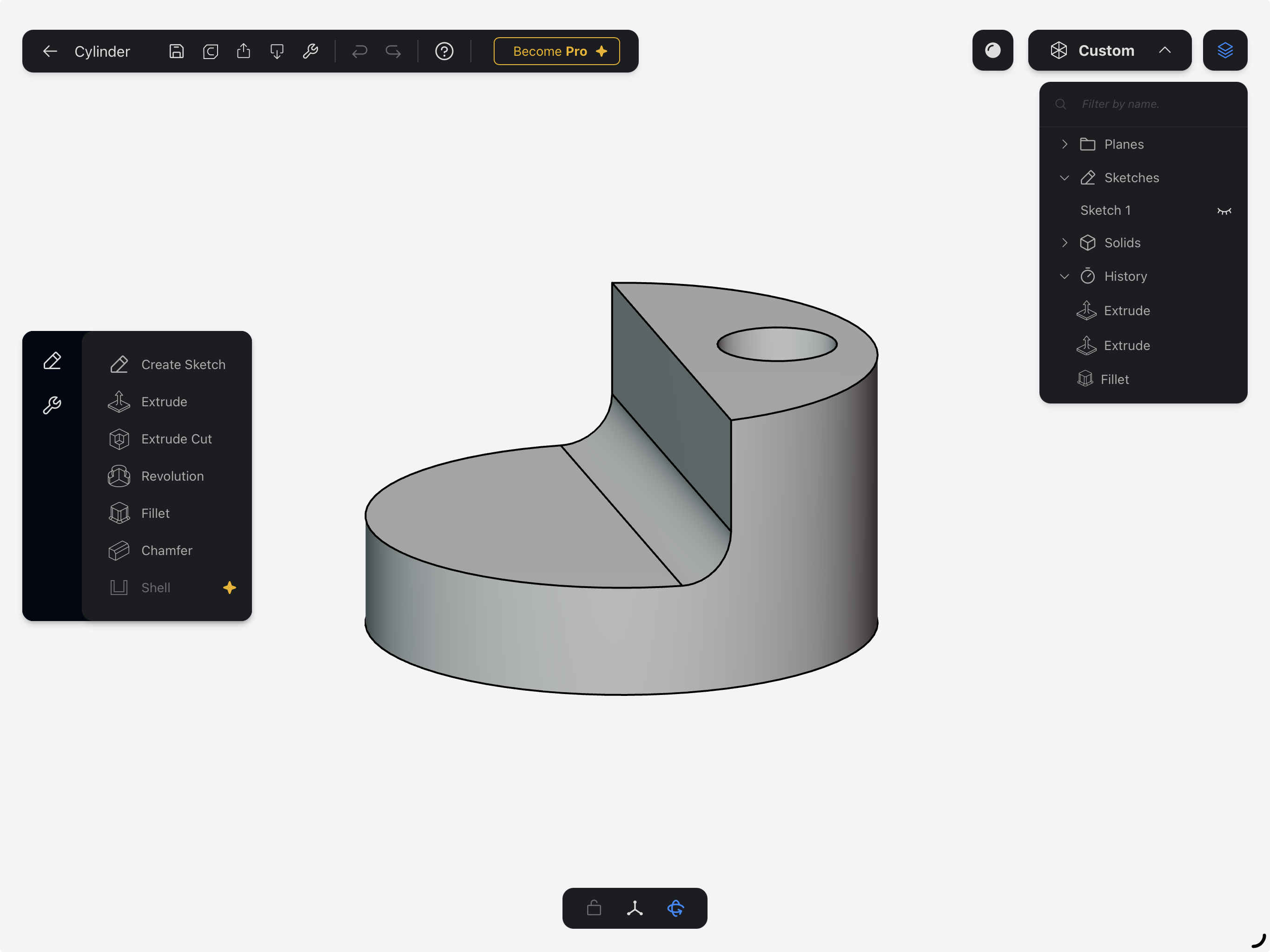The image size is (1270, 952).
Task: Click the Become Pro button
Action: (556, 51)
